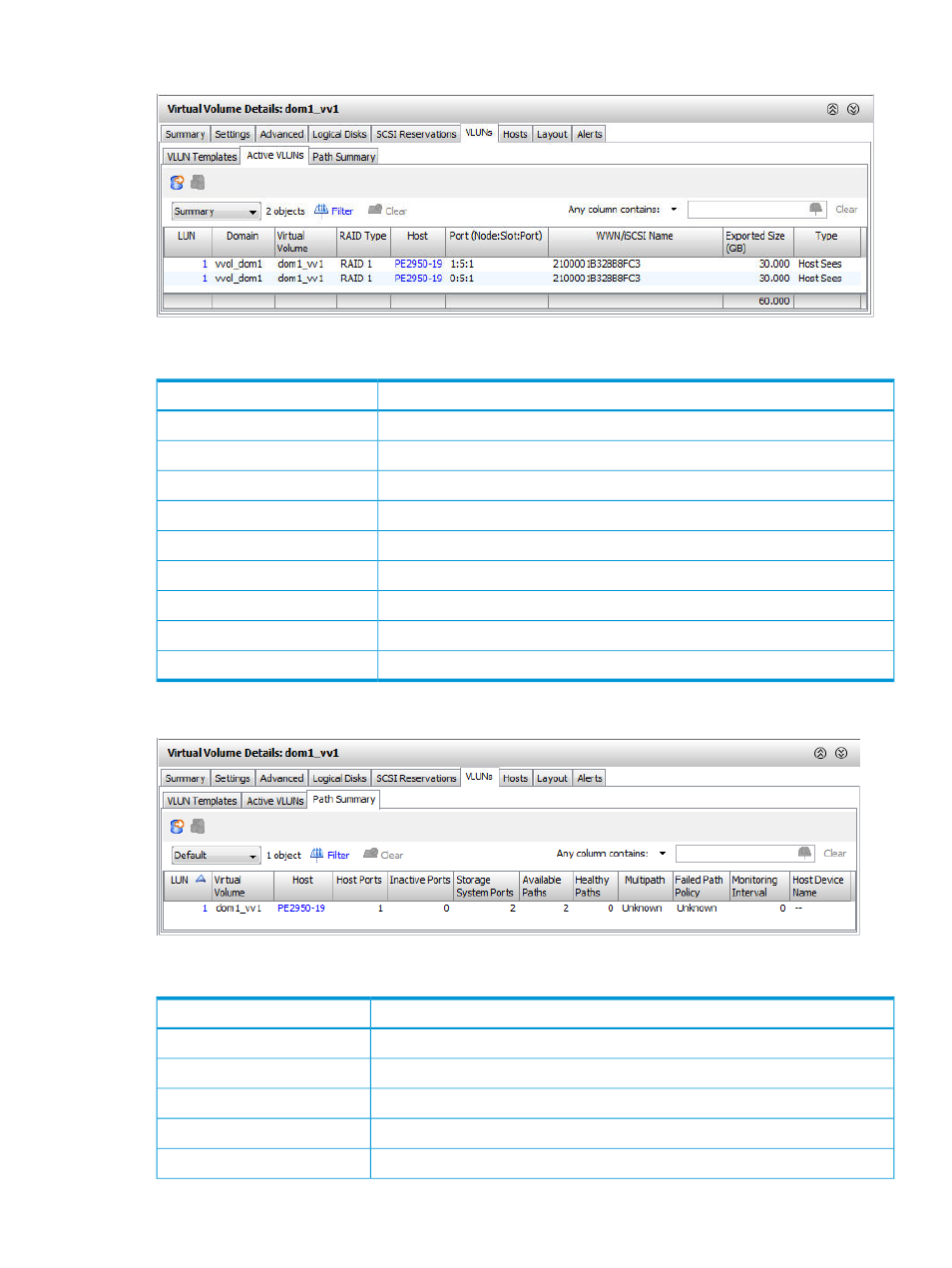Open 'Any column contains' dropdown in lower panel
Screen dimensions: 952x1268
pos(662,854)
